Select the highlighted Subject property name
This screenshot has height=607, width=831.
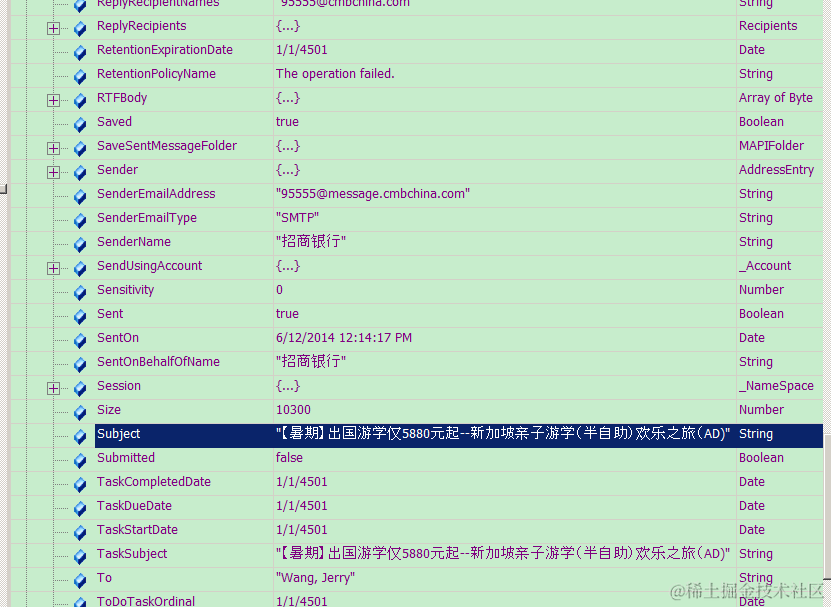click(118, 434)
